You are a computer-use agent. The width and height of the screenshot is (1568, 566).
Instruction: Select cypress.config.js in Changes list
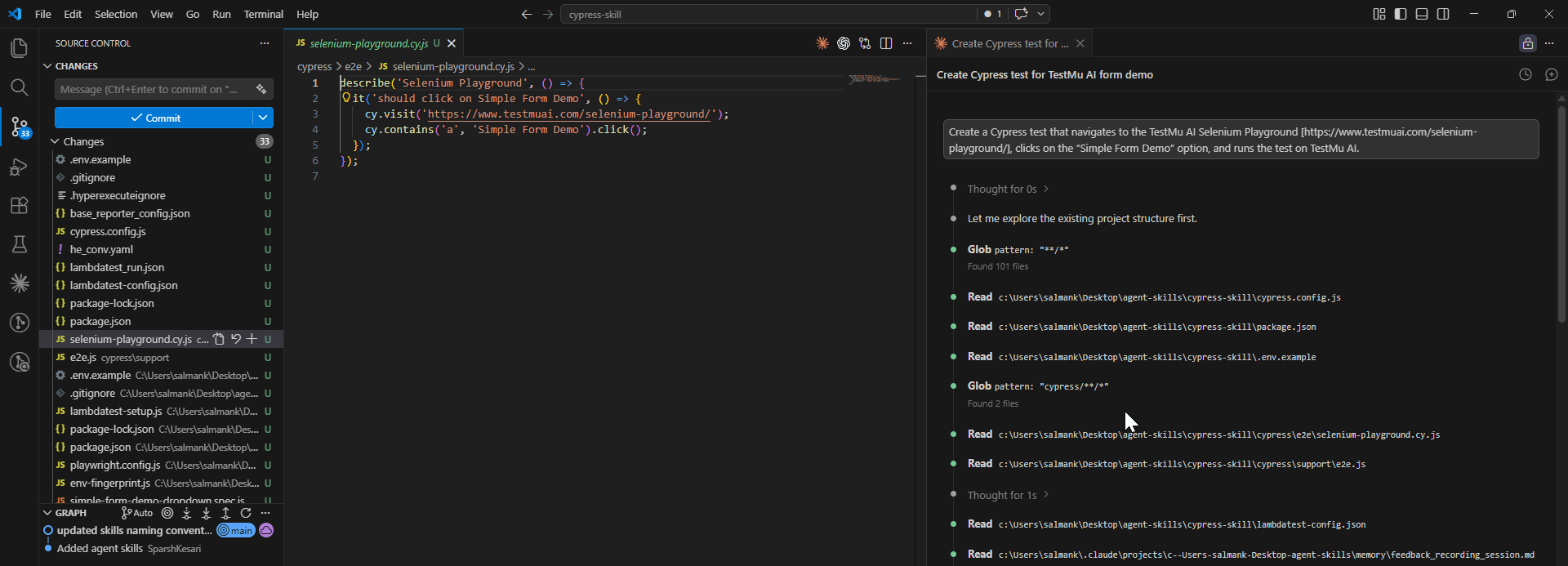tap(108, 231)
